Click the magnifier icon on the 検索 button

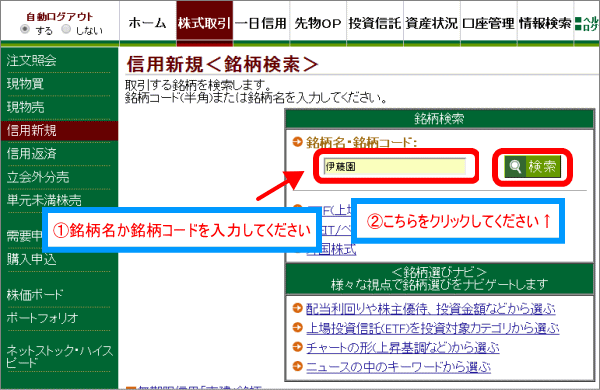coord(515,167)
